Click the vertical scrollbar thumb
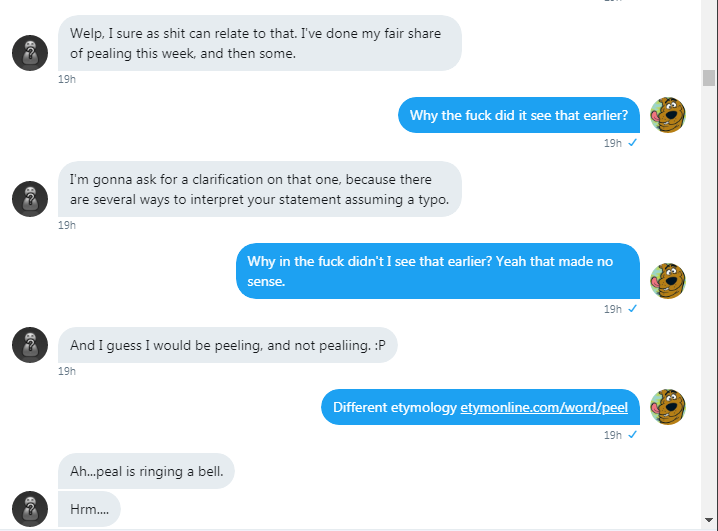 [709, 78]
